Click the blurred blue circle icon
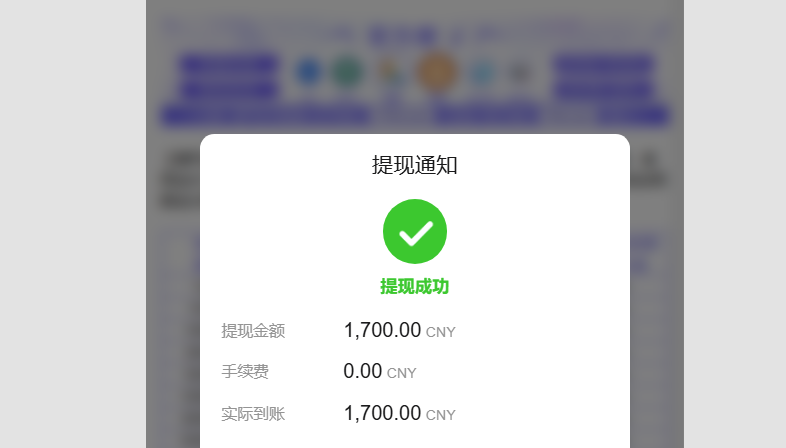Viewport: 786px width, 448px height. coord(308,71)
